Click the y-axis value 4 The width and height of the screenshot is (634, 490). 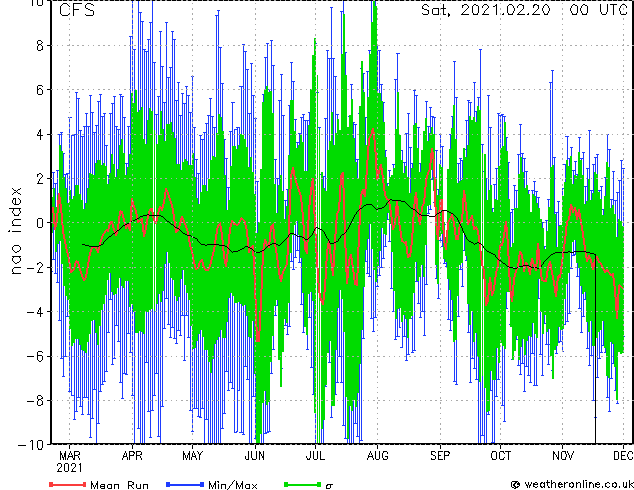[x=40, y=134]
